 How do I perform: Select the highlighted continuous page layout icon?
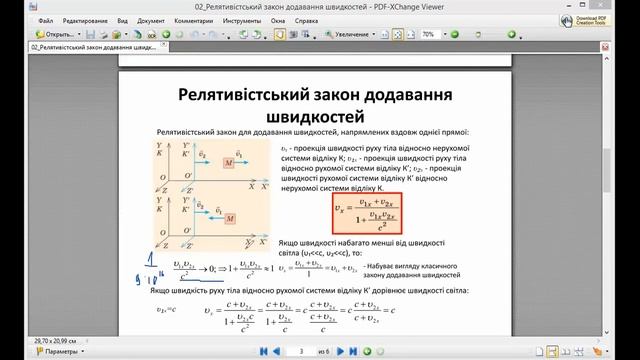(x=552, y=351)
